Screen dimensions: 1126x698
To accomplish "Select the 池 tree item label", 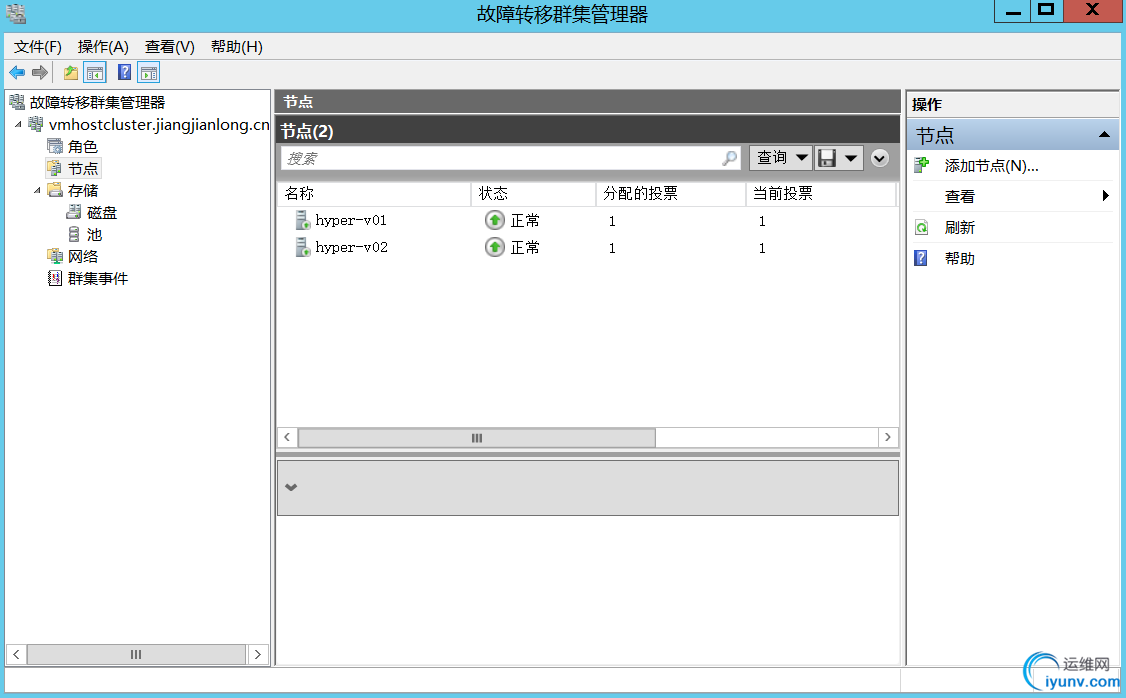I will (94, 235).
